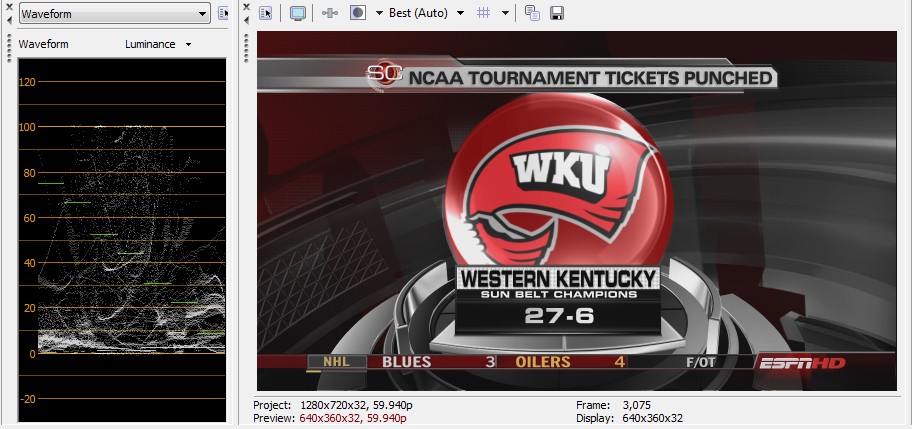912x429 pixels.
Task: Click the 120 scale label on waveform
Action: [x=27, y=81]
